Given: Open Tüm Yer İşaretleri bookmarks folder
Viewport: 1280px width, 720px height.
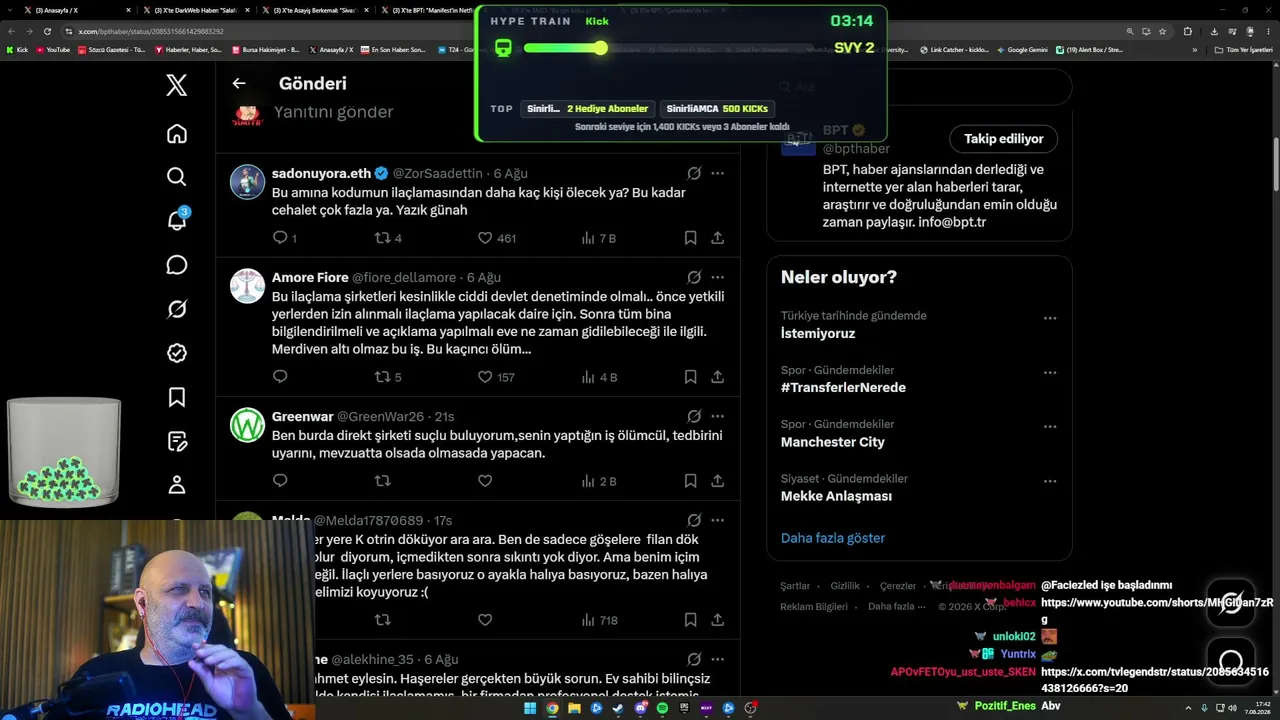Looking at the screenshot, I should coord(1245,49).
